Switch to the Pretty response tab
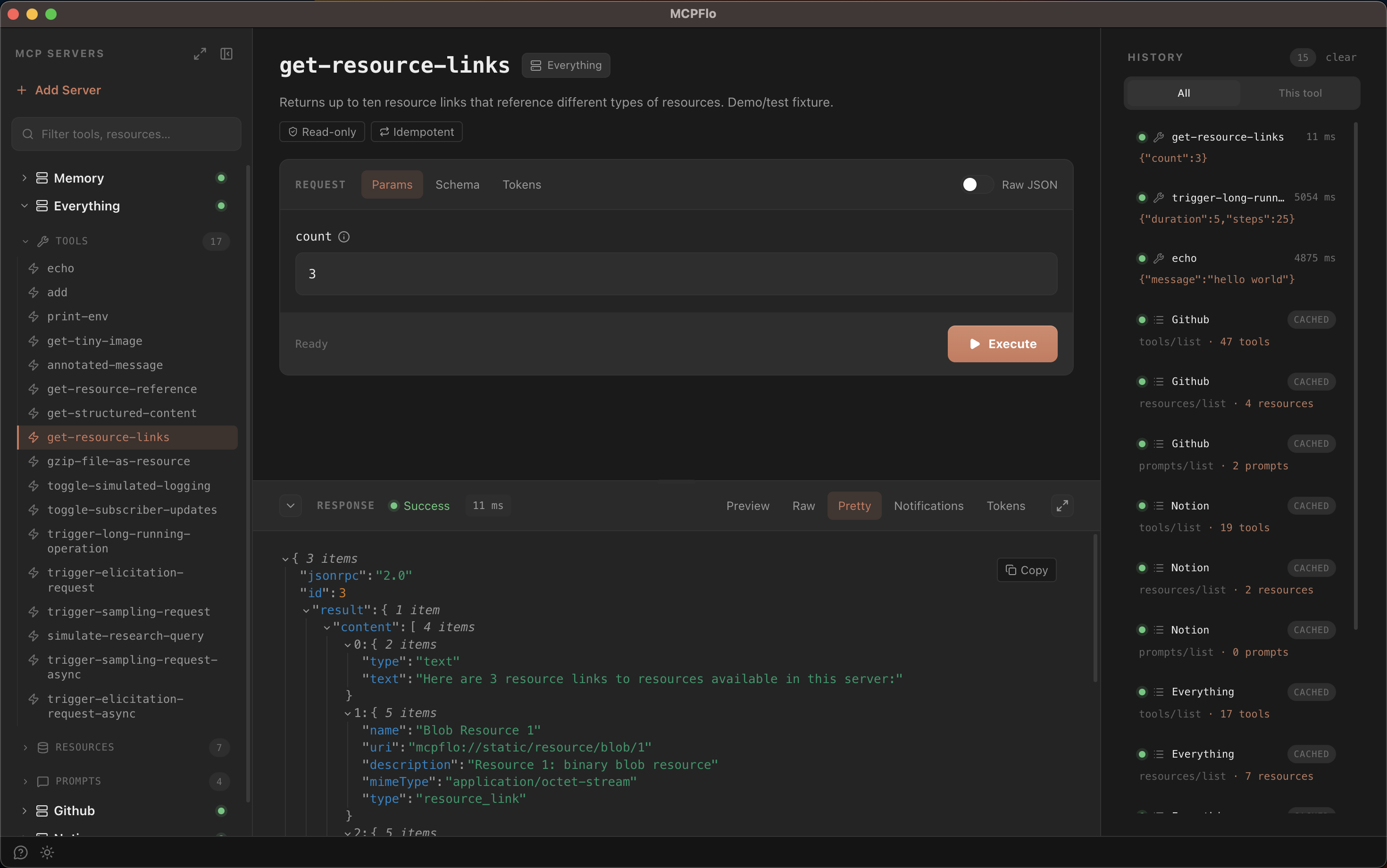Screen dimensions: 1387x868 pos(854,506)
